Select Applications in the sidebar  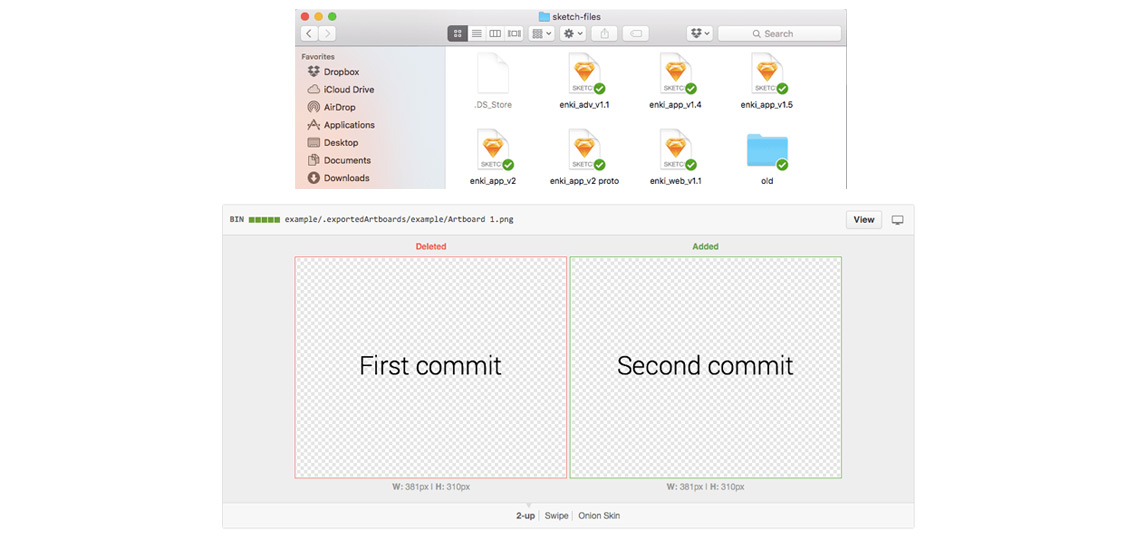341,125
